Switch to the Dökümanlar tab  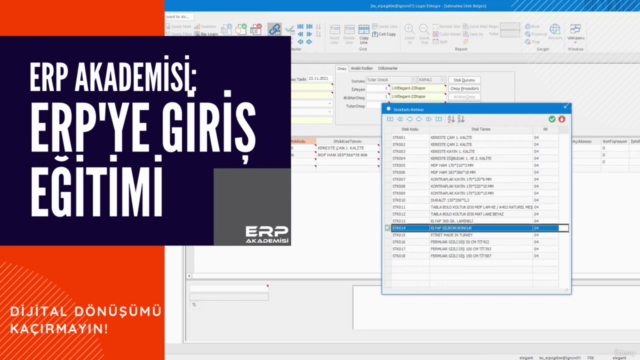(388, 69)
